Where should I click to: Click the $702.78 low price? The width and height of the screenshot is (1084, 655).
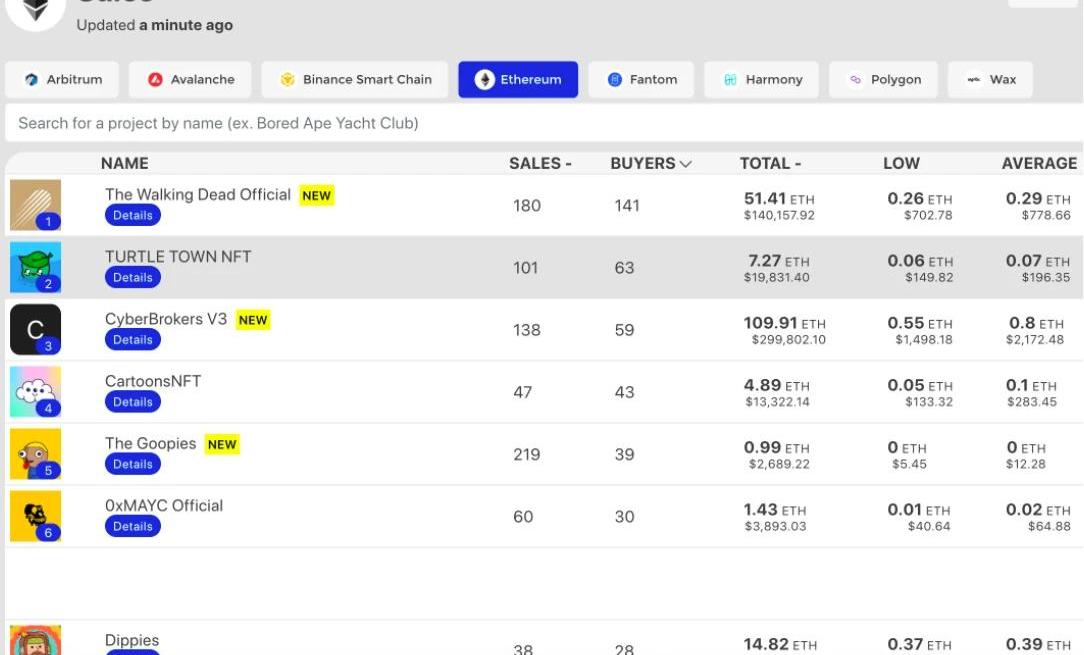pyautogui.click(x=928, y=215)
